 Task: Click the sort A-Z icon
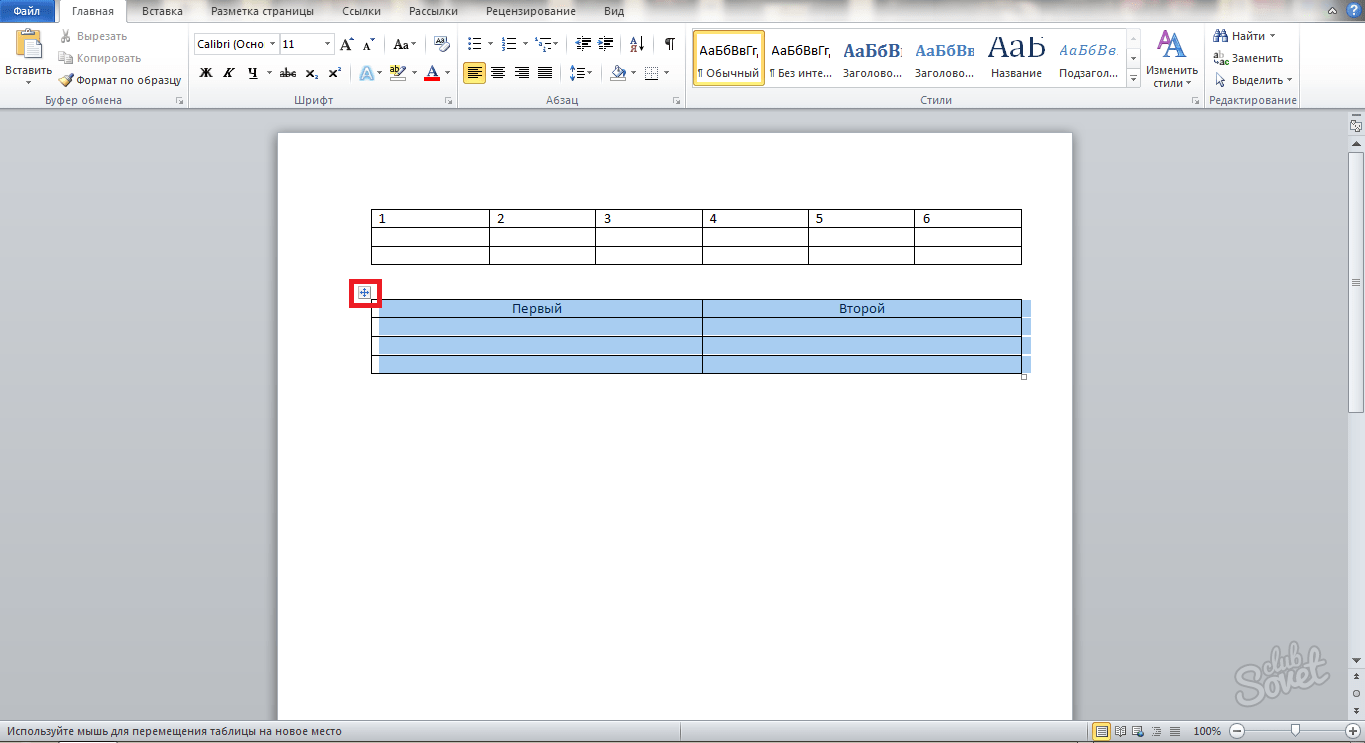click(x=635, y=44)
